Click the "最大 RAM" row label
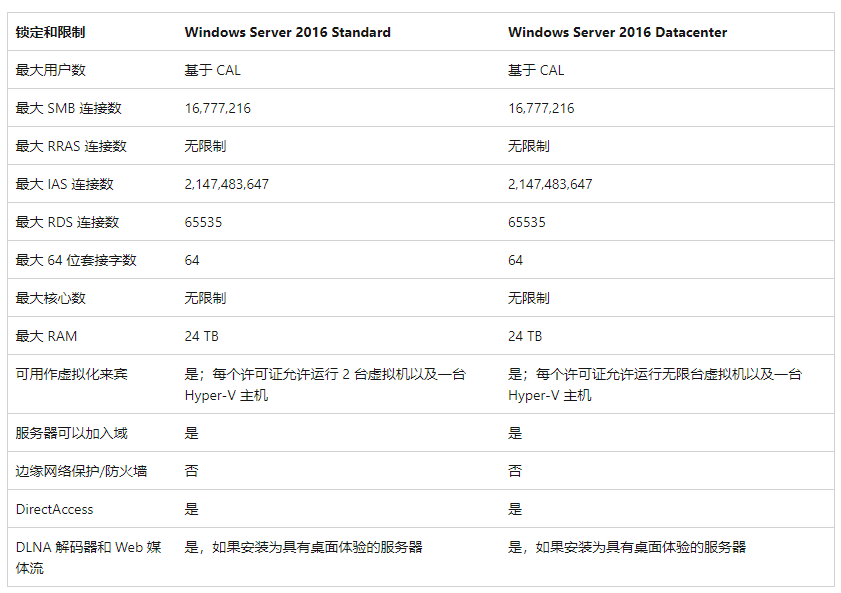Screen dimensions: 841x593 [x=46, y=336]
